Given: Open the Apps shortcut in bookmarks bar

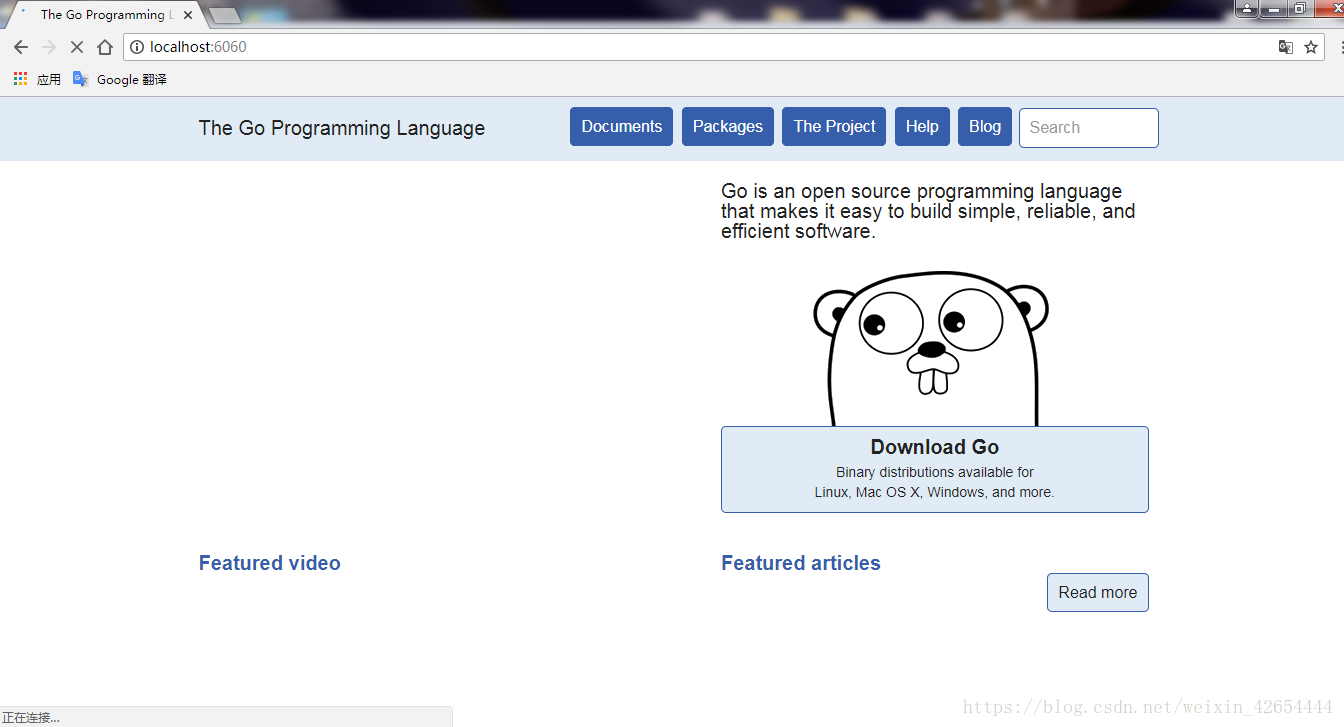Looking at the screenshot, I should (37, 79).
